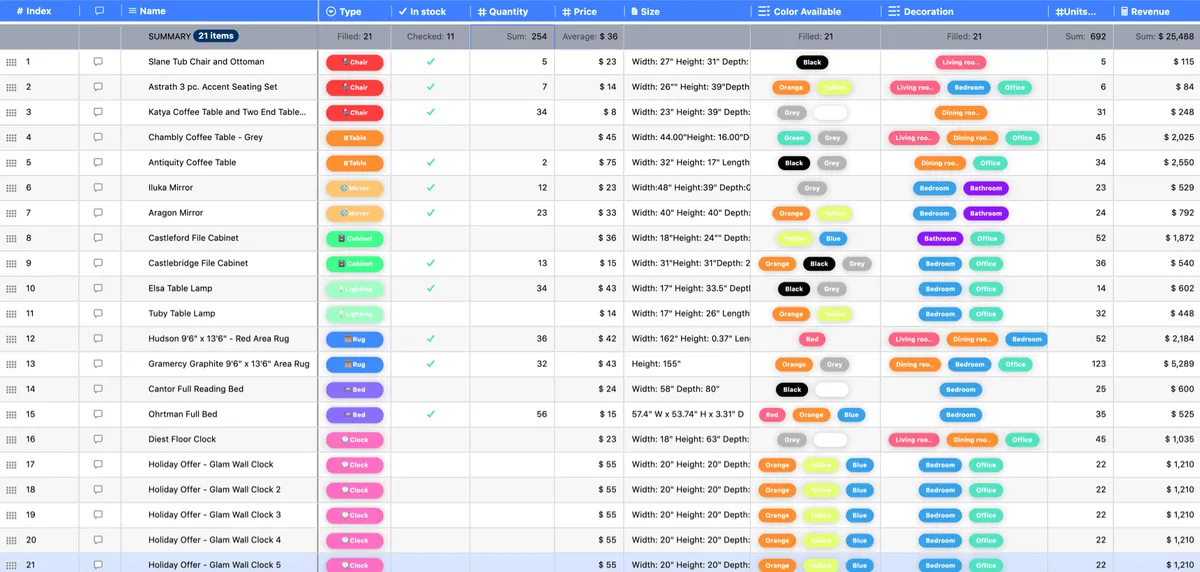The width and height of the screenshot is (1200, 572).
Task: Click the drag handle of row 15
Action: click(11, 414)
